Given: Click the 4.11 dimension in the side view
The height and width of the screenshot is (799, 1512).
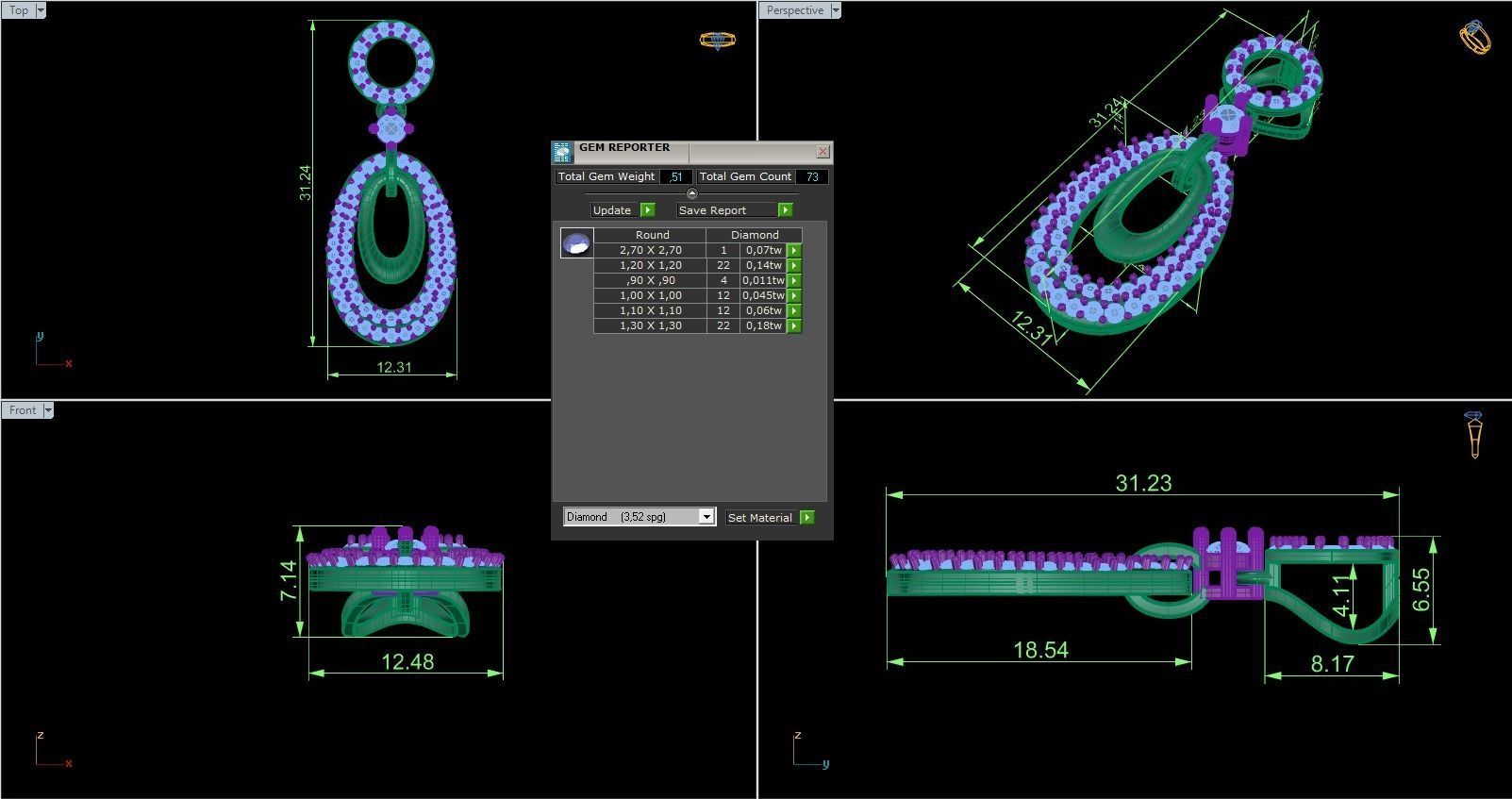Looking at the screenshot, I should pos(1341,597).
